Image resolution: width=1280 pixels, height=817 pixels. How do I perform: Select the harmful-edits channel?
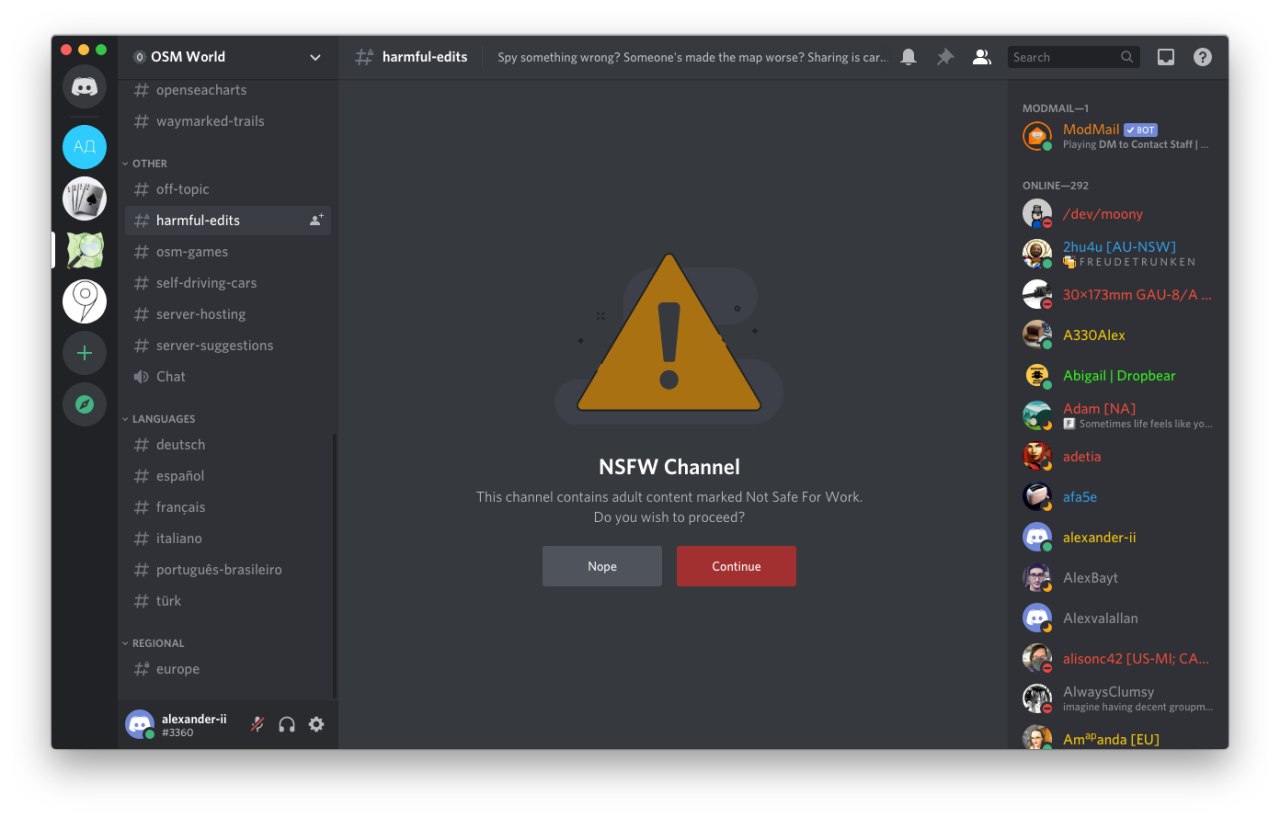pyautogui.click(x=228, y=220)
